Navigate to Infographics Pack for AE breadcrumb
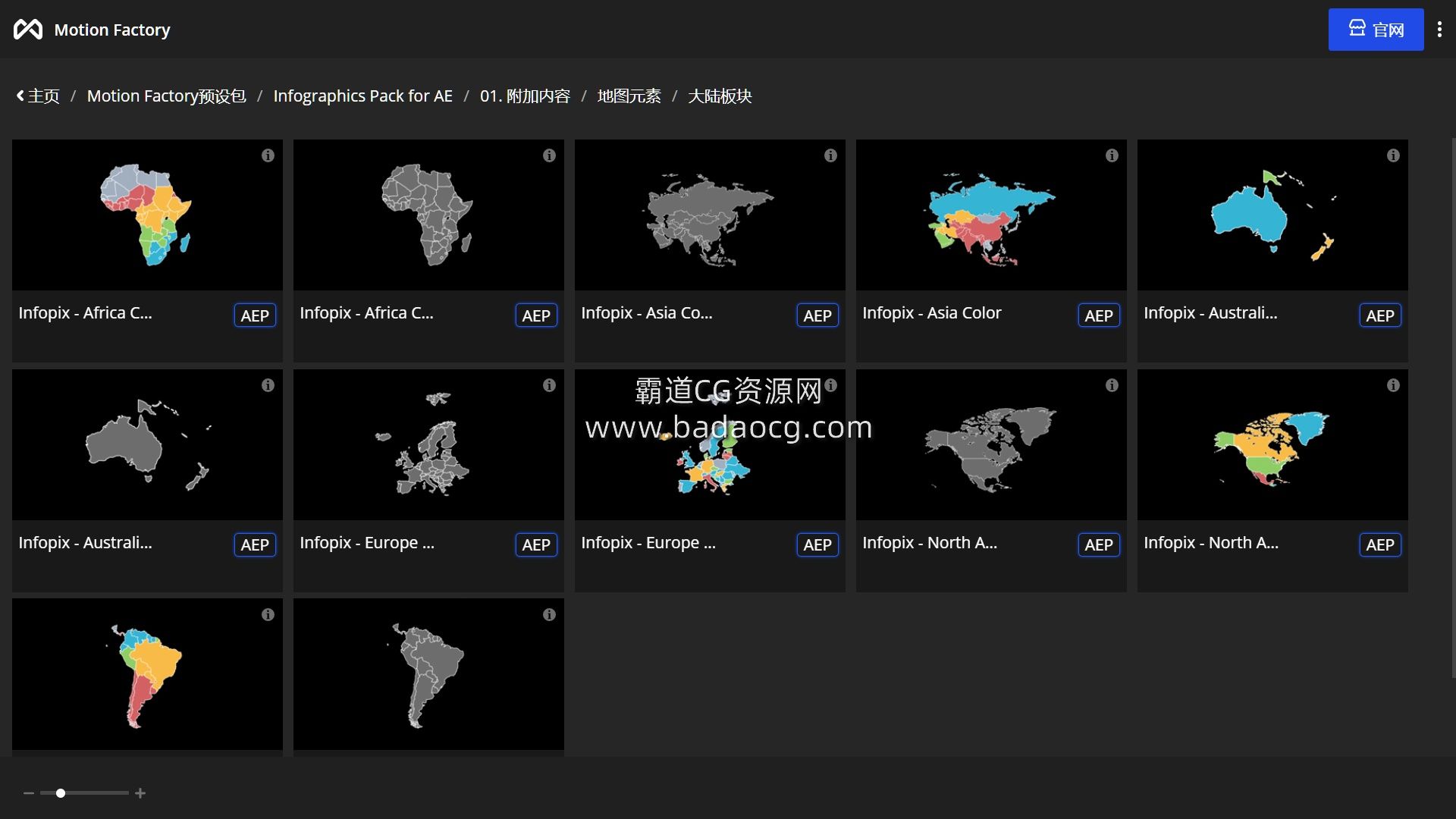Image resolution: width=1456 pixels, height=819 pixels. tap(362, 96)
